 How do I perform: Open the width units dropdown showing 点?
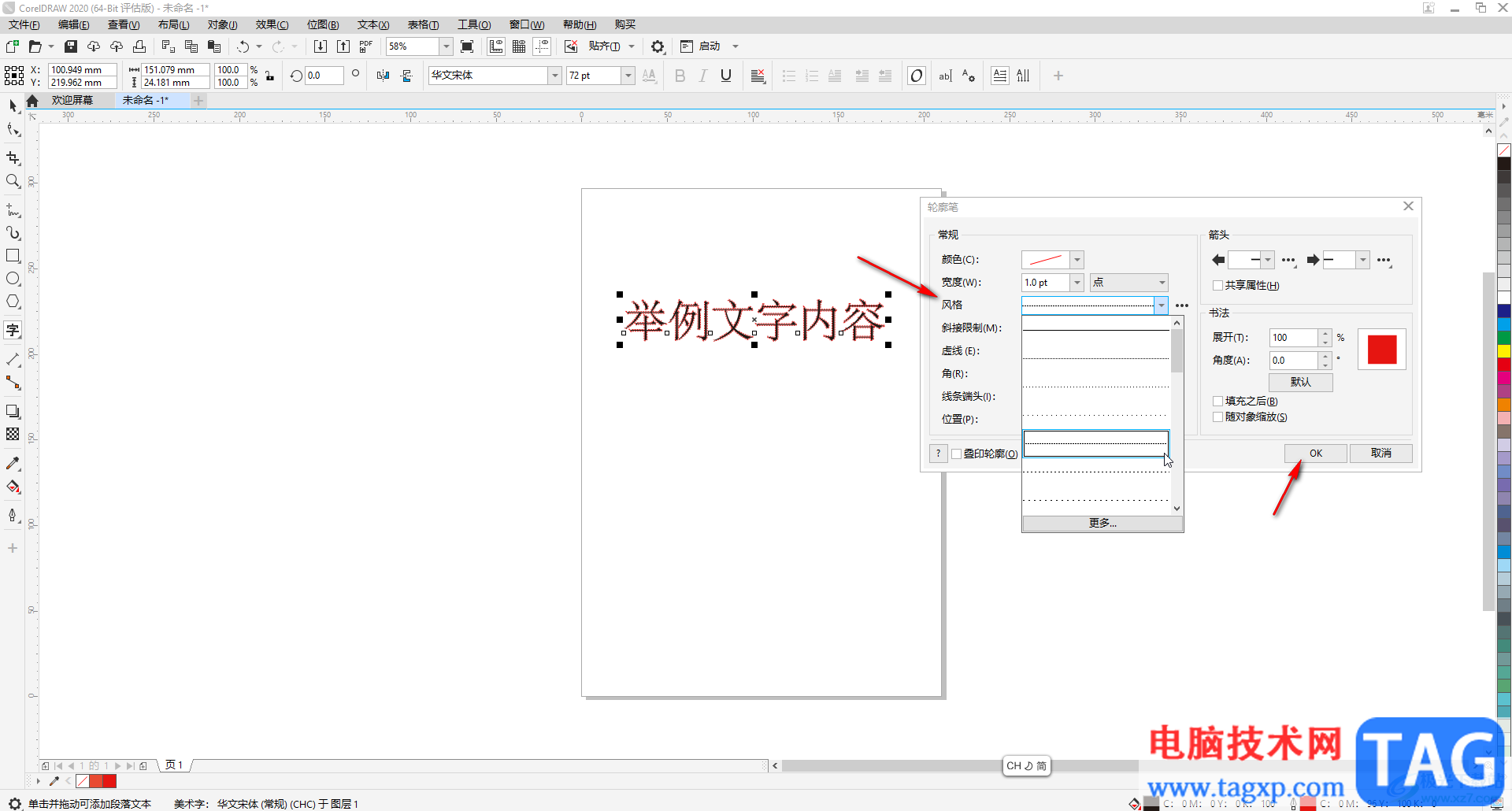pos(1129,283)
